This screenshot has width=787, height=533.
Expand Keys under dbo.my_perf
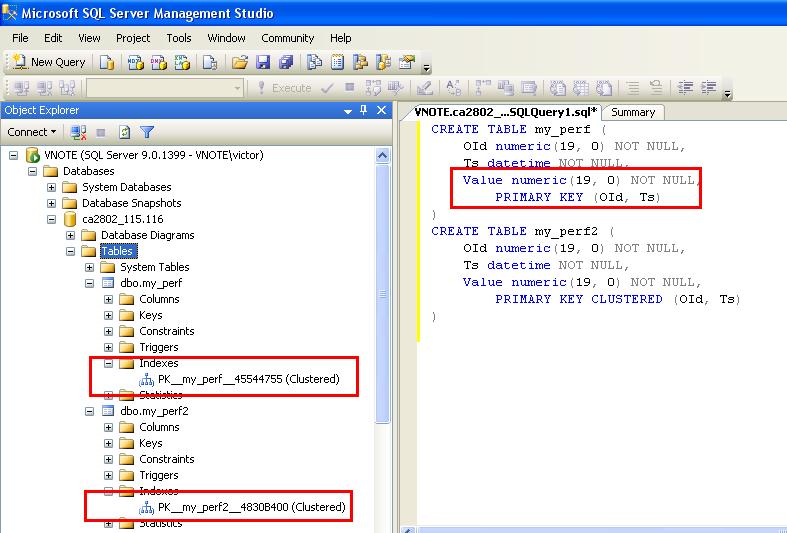point(108,316)
